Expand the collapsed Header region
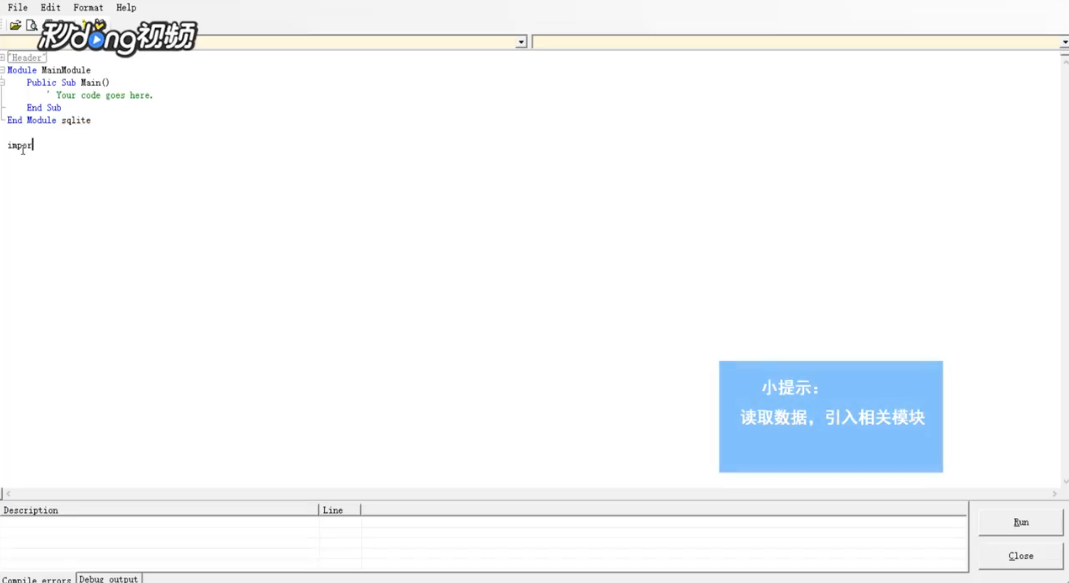Image resolution: width=1069 pixels, height=583 pixels. pos(3,57)
